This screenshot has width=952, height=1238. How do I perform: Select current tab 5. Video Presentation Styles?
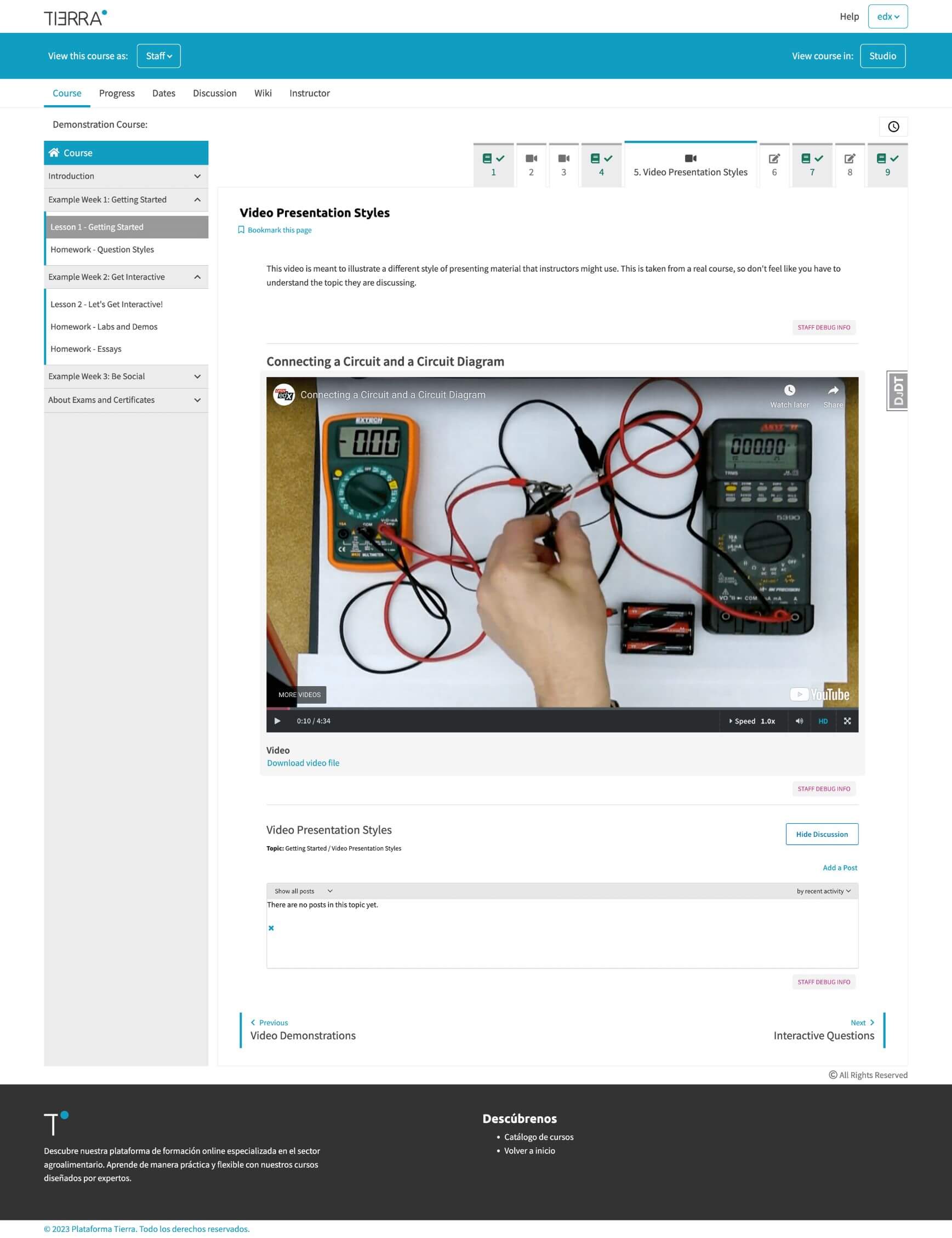point(690,164)
